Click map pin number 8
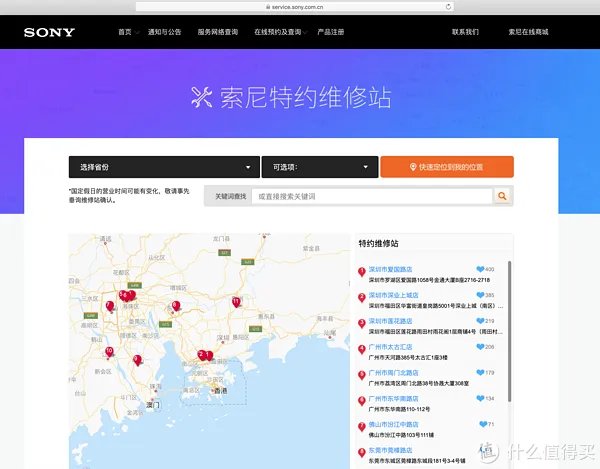 click(x=176, y=306)
